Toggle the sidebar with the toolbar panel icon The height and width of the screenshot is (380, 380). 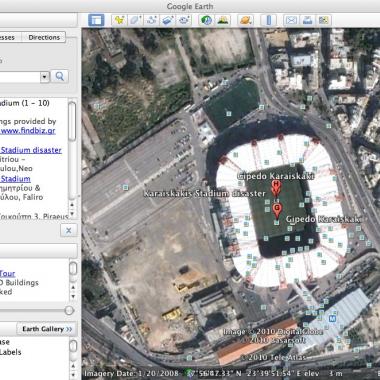[x=96, y=20]
